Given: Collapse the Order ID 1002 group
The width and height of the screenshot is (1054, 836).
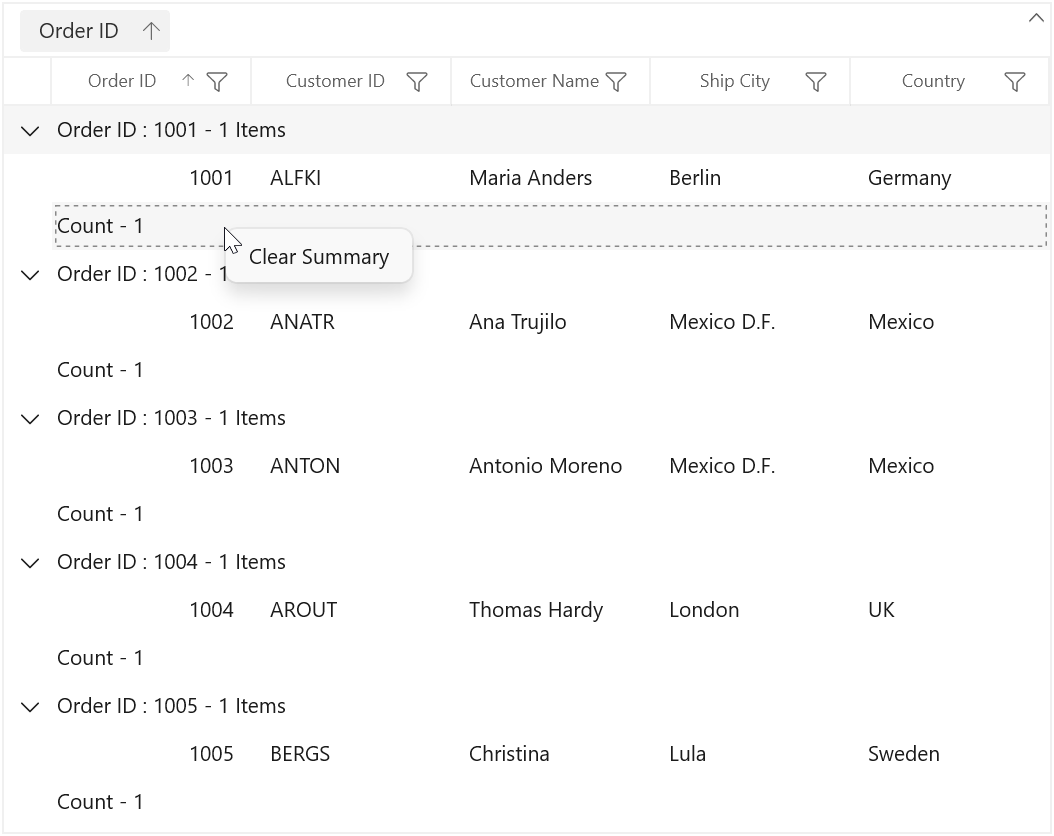Looking at the screenshot, I should point(30,274).
